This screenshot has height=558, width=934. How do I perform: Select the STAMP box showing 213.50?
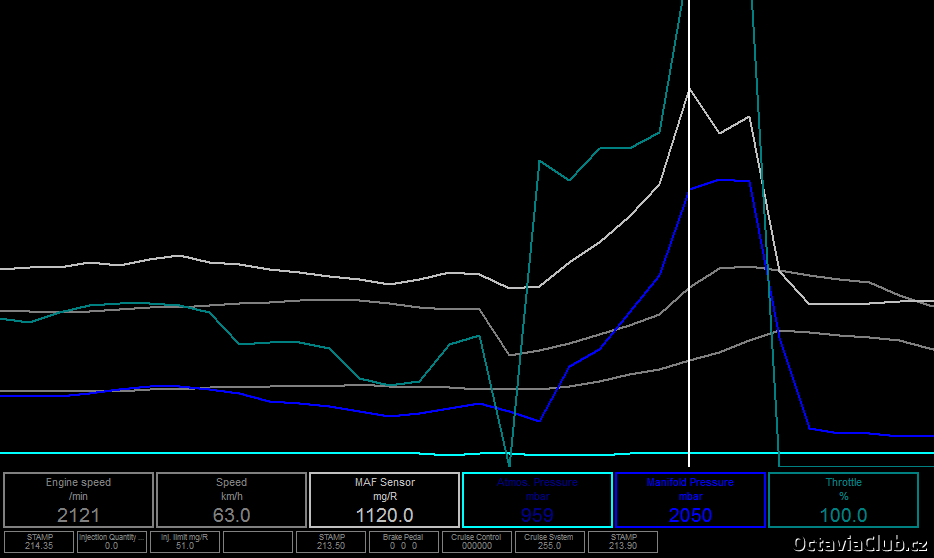[331, 542]
